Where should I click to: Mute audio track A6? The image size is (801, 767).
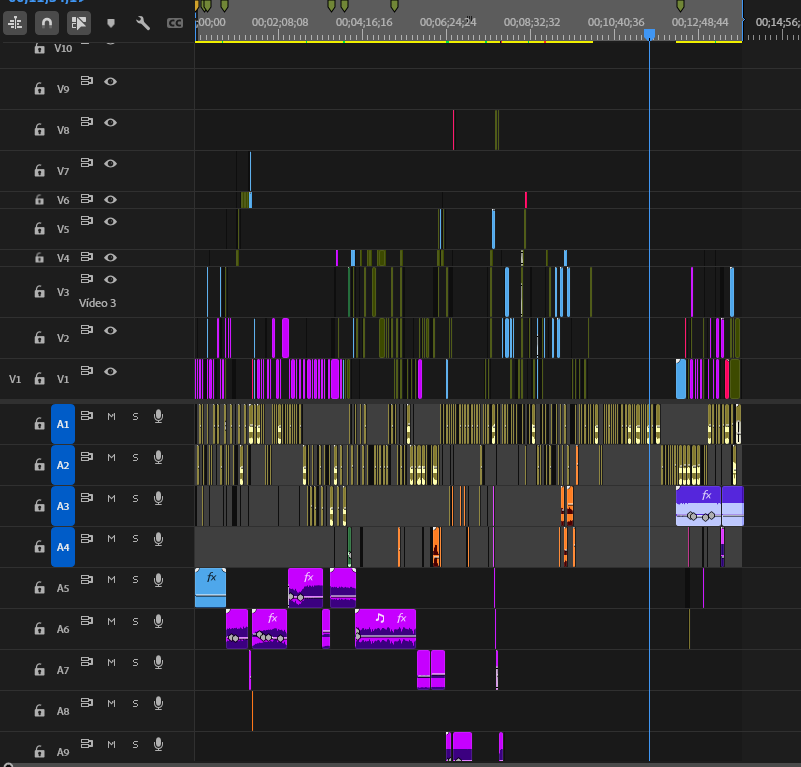pyautogui.click(x=111, y=621)
